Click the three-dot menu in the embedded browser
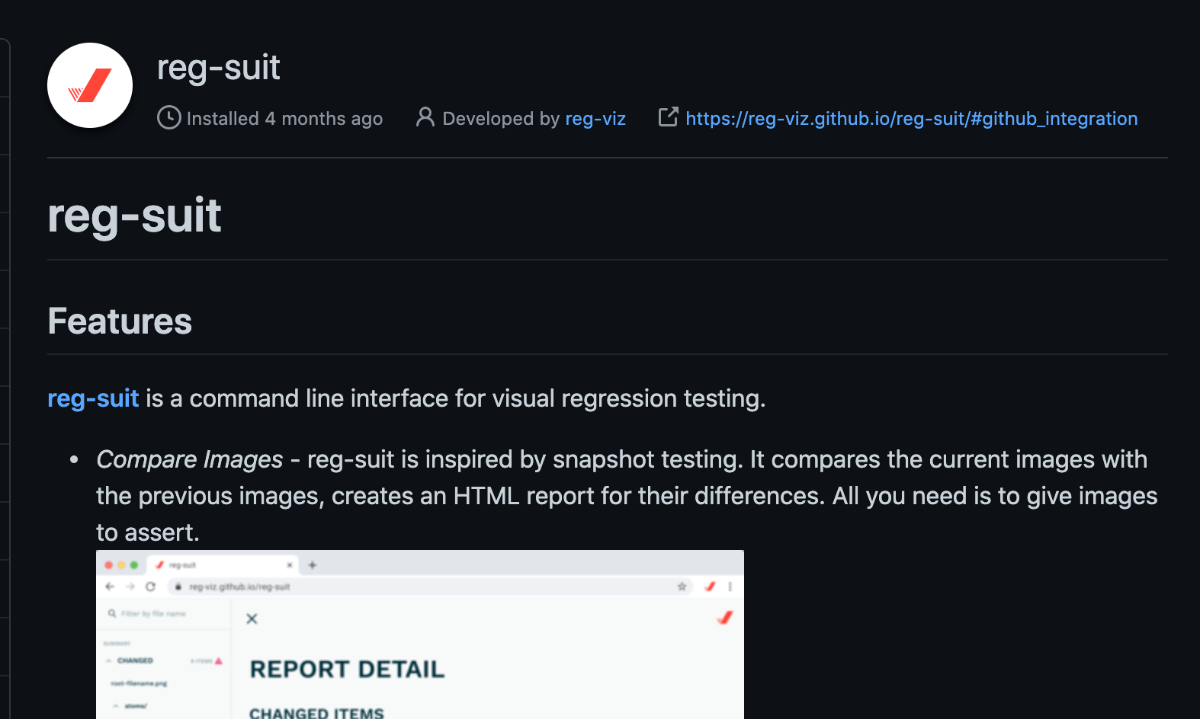The width and height of the screenshot is (1200, 719). point(730,587)
